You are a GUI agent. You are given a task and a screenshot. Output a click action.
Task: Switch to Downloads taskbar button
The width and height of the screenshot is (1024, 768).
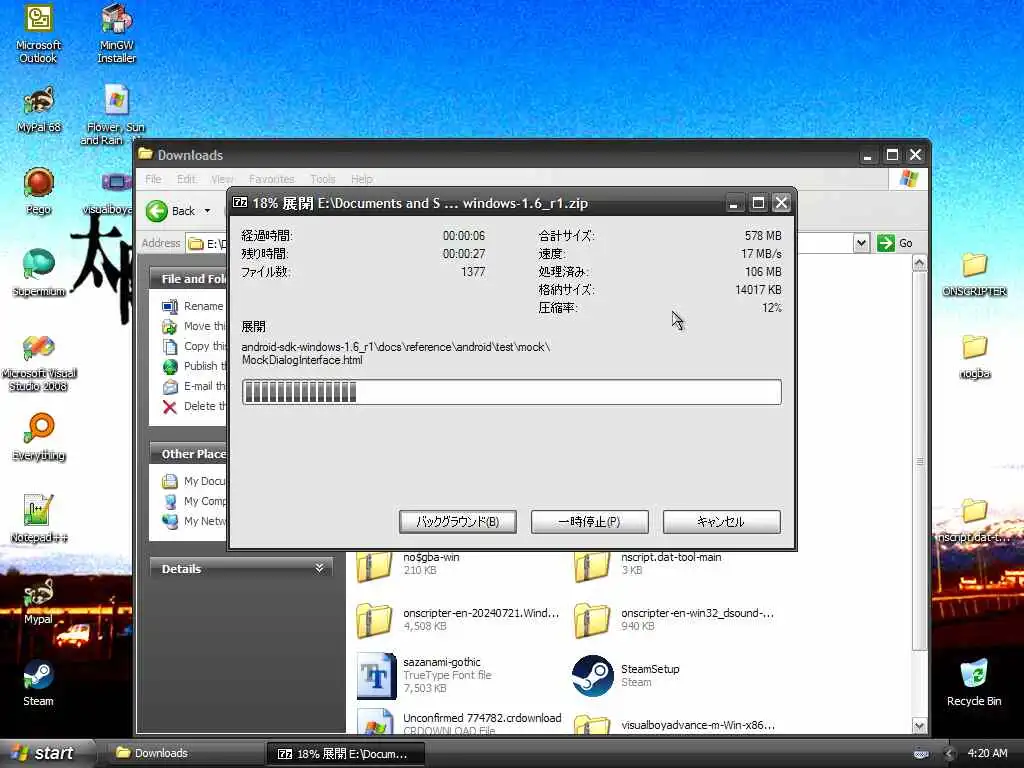pos(185,753)
